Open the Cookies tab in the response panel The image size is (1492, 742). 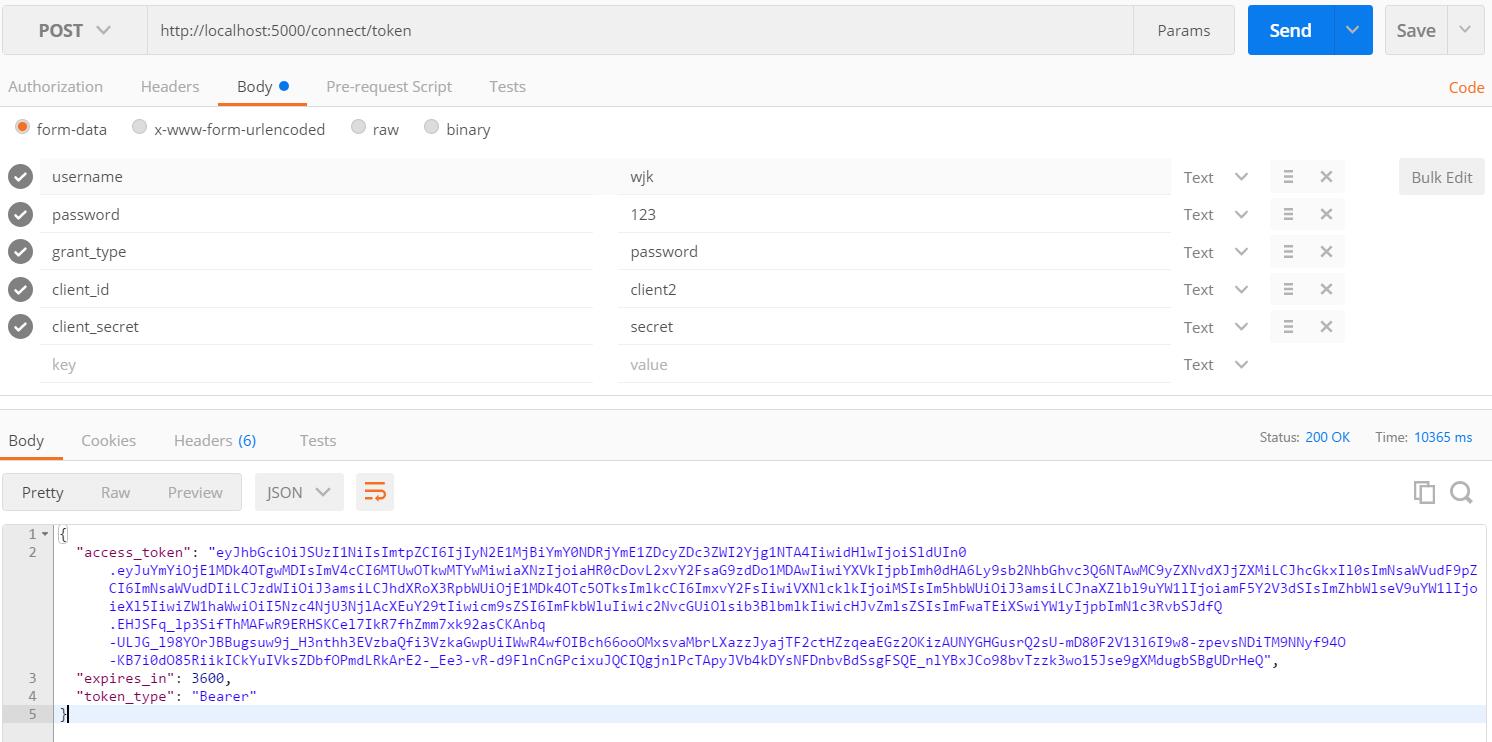(108, 440)
